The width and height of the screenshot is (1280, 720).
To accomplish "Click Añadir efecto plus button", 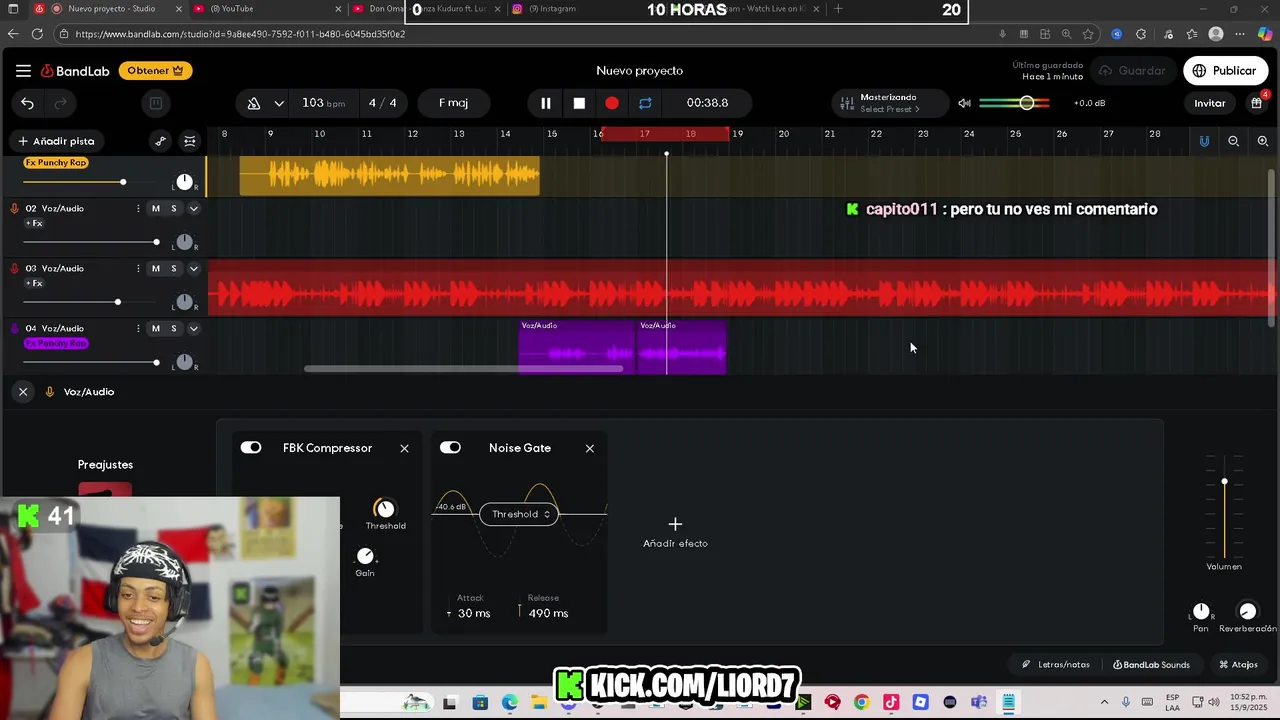I will (675, 524).
